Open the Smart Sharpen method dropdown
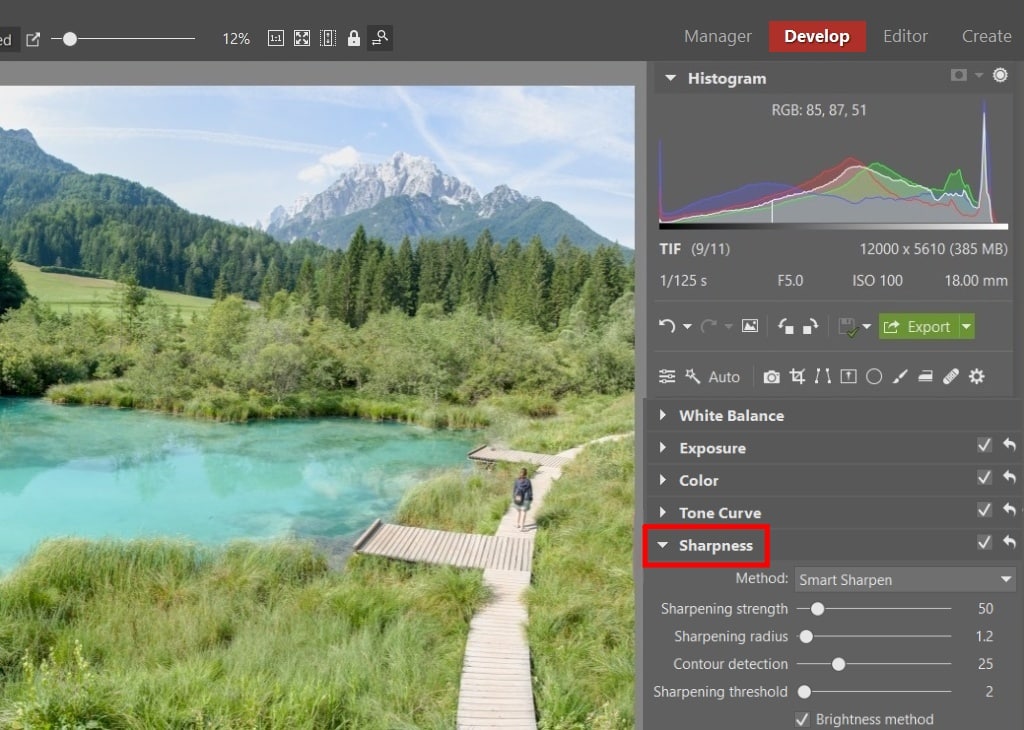 (903, 579)
